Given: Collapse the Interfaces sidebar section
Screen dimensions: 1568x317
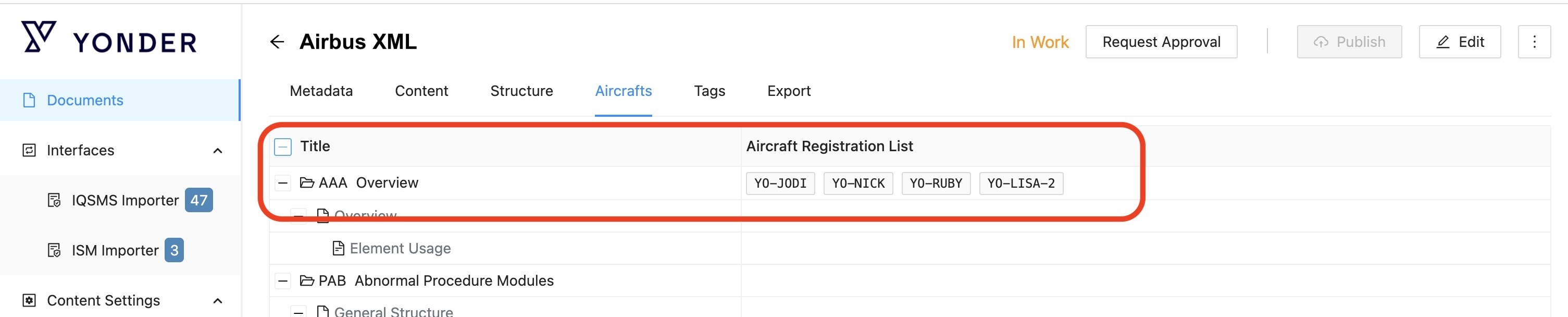Looking at the screenshot, I should pyautogui.click(x=217, y=151).
